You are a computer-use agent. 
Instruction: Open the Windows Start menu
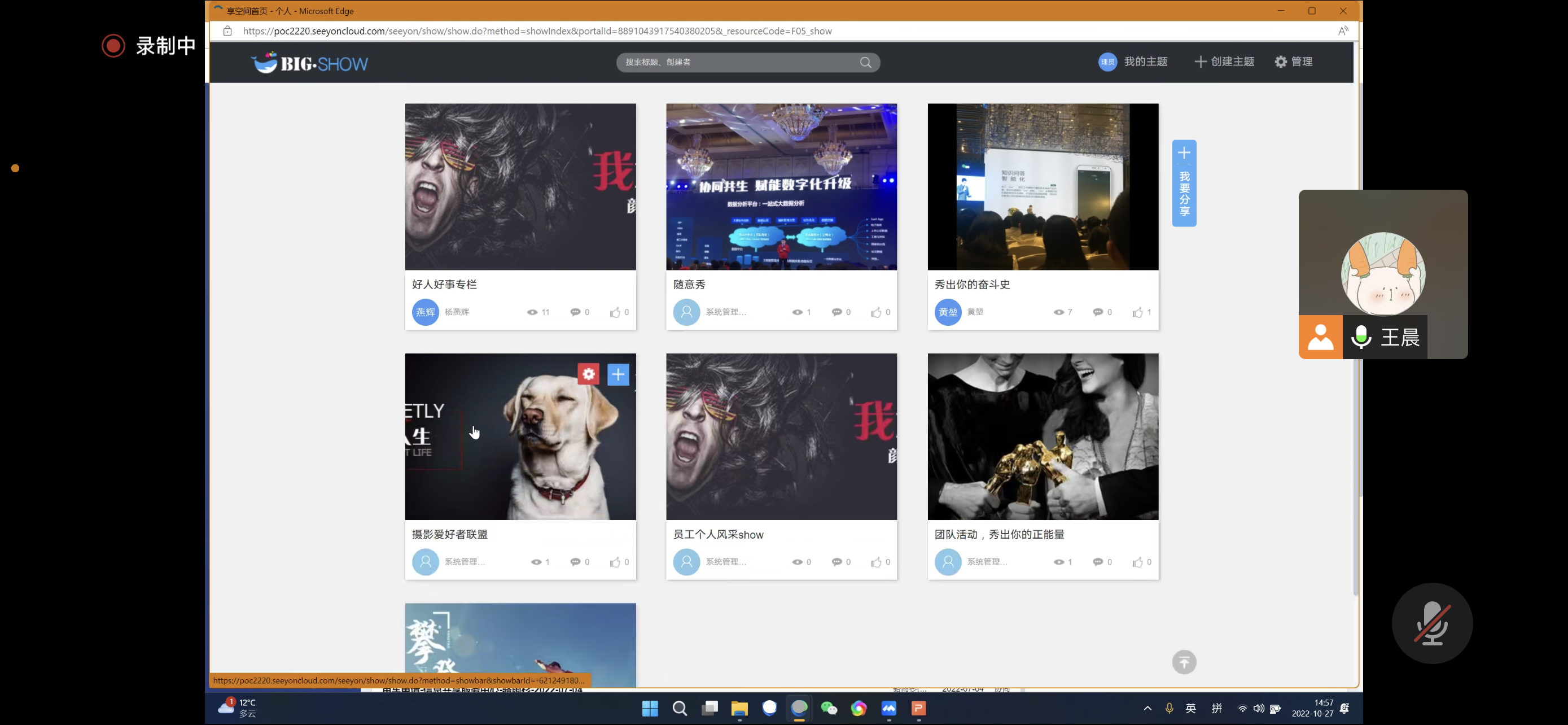coord(650,709)
